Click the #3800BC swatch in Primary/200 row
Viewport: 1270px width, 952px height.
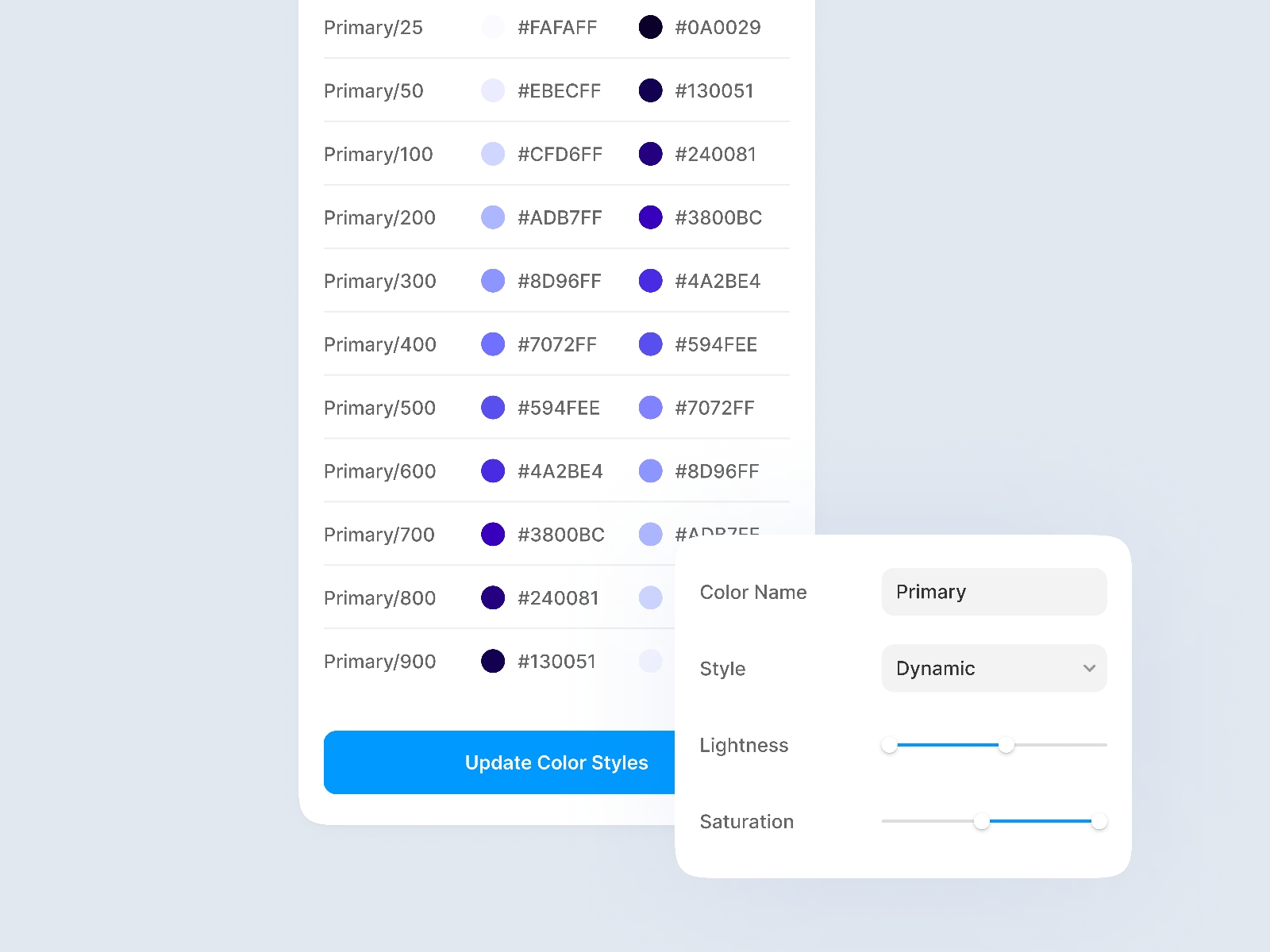tap(651, 217)
